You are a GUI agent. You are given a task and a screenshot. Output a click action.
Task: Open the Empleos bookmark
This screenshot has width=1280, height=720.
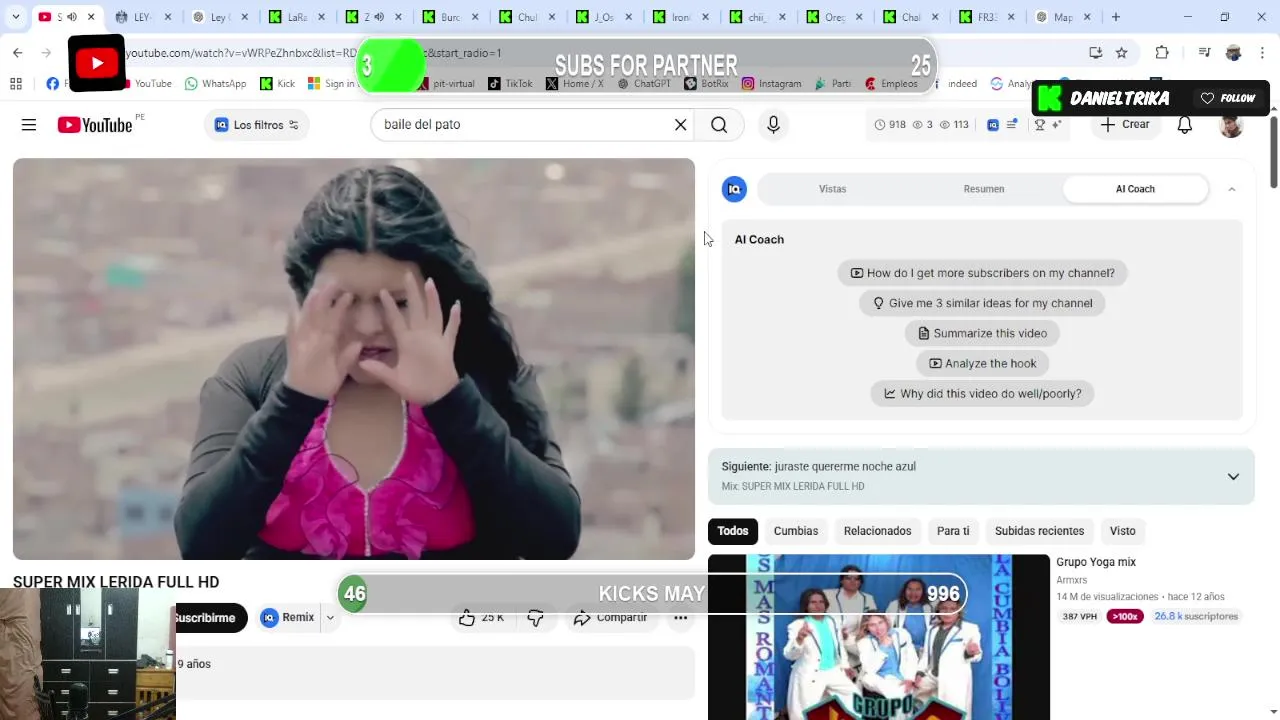891,84
